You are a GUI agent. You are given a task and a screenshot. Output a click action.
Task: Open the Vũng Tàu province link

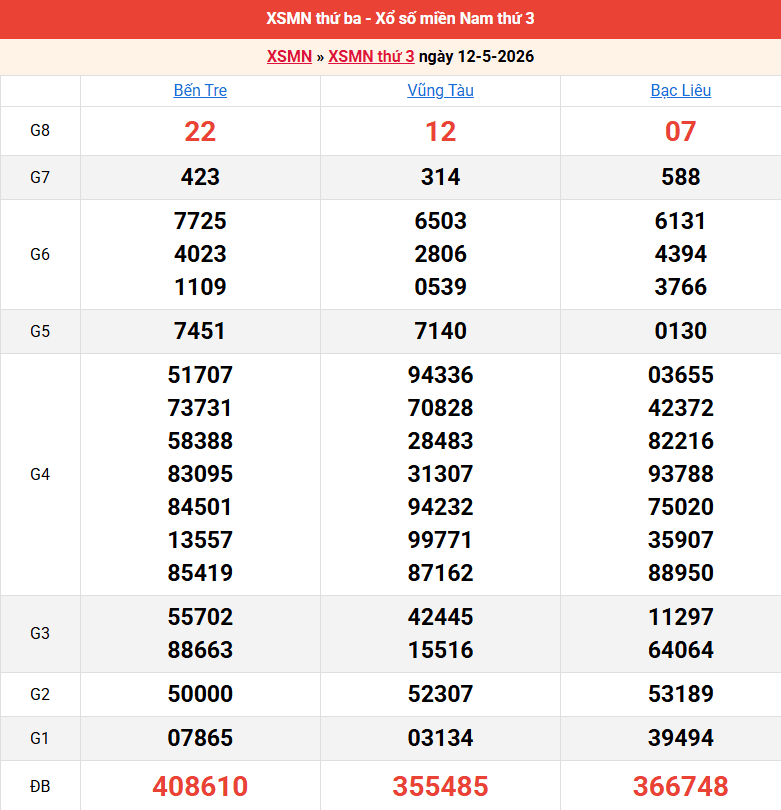tap(440, 90)
